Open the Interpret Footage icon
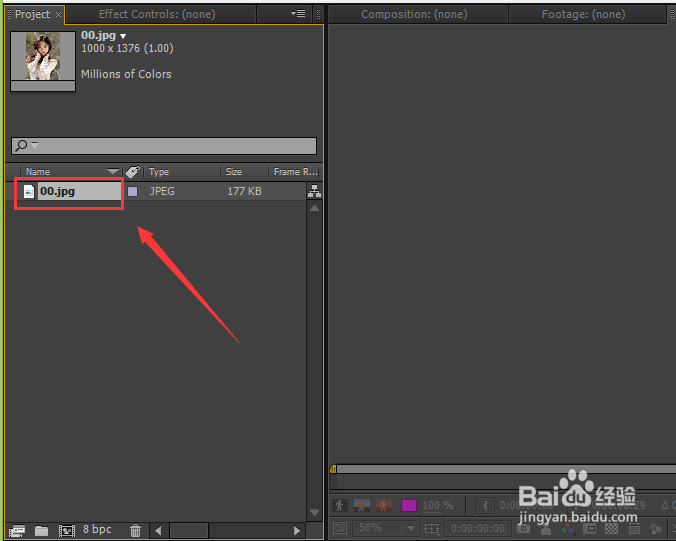 pyautogui.click(x=16, y=530)
